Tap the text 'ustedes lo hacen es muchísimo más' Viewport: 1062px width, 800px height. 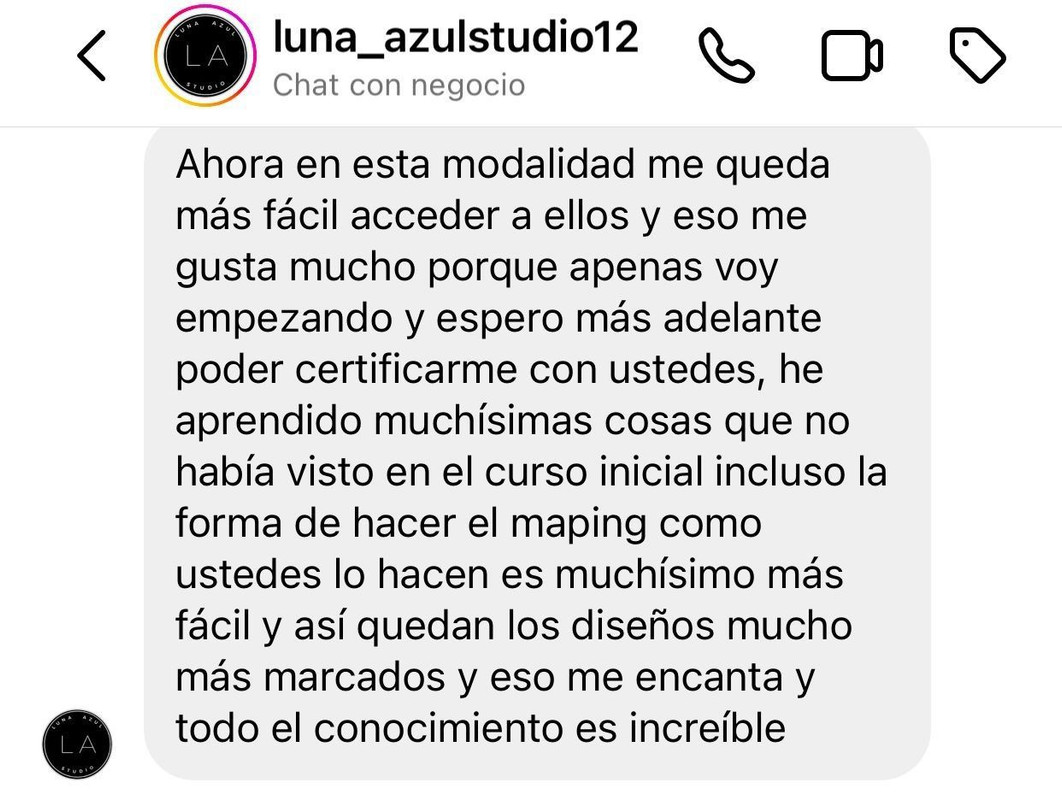click(x=509, y=575)
